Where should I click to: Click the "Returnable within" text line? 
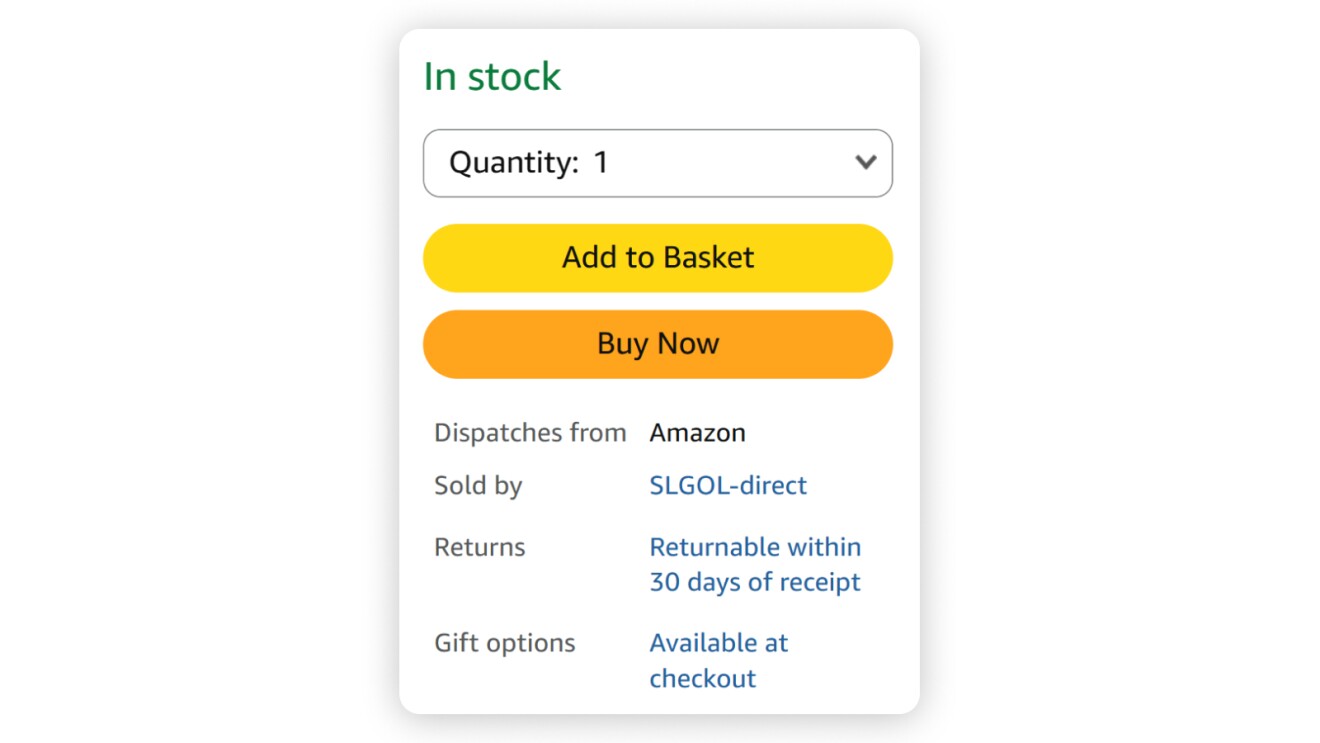[x=755, y=547]
